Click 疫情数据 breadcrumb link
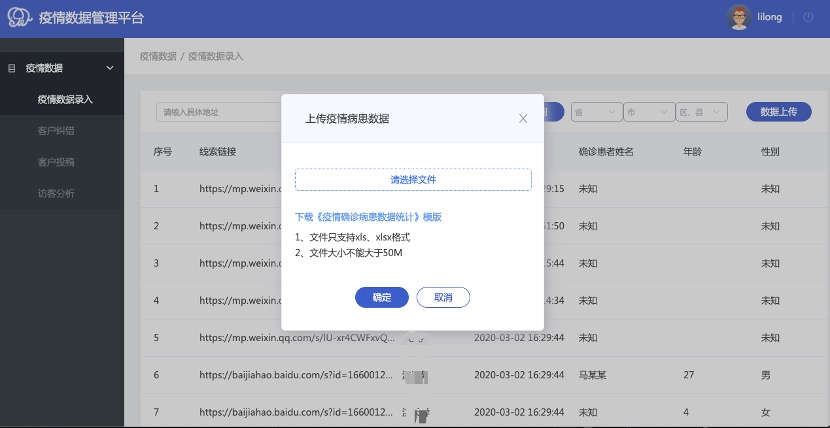 [158, 56]
